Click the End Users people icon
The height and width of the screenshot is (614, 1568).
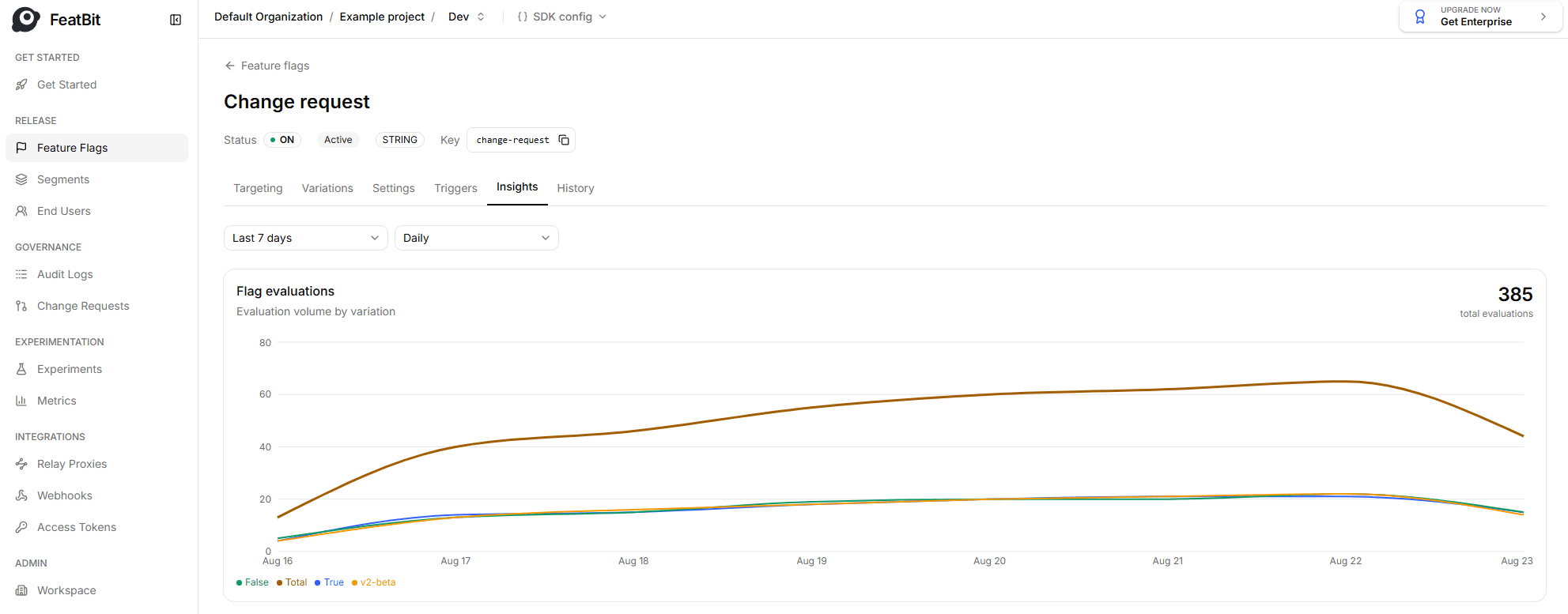coord(21,211)
